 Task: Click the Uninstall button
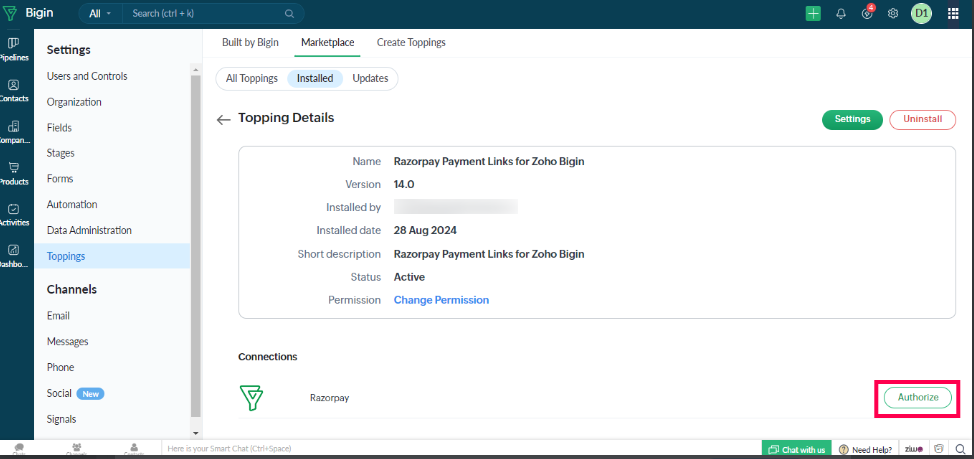pos(922,119)
